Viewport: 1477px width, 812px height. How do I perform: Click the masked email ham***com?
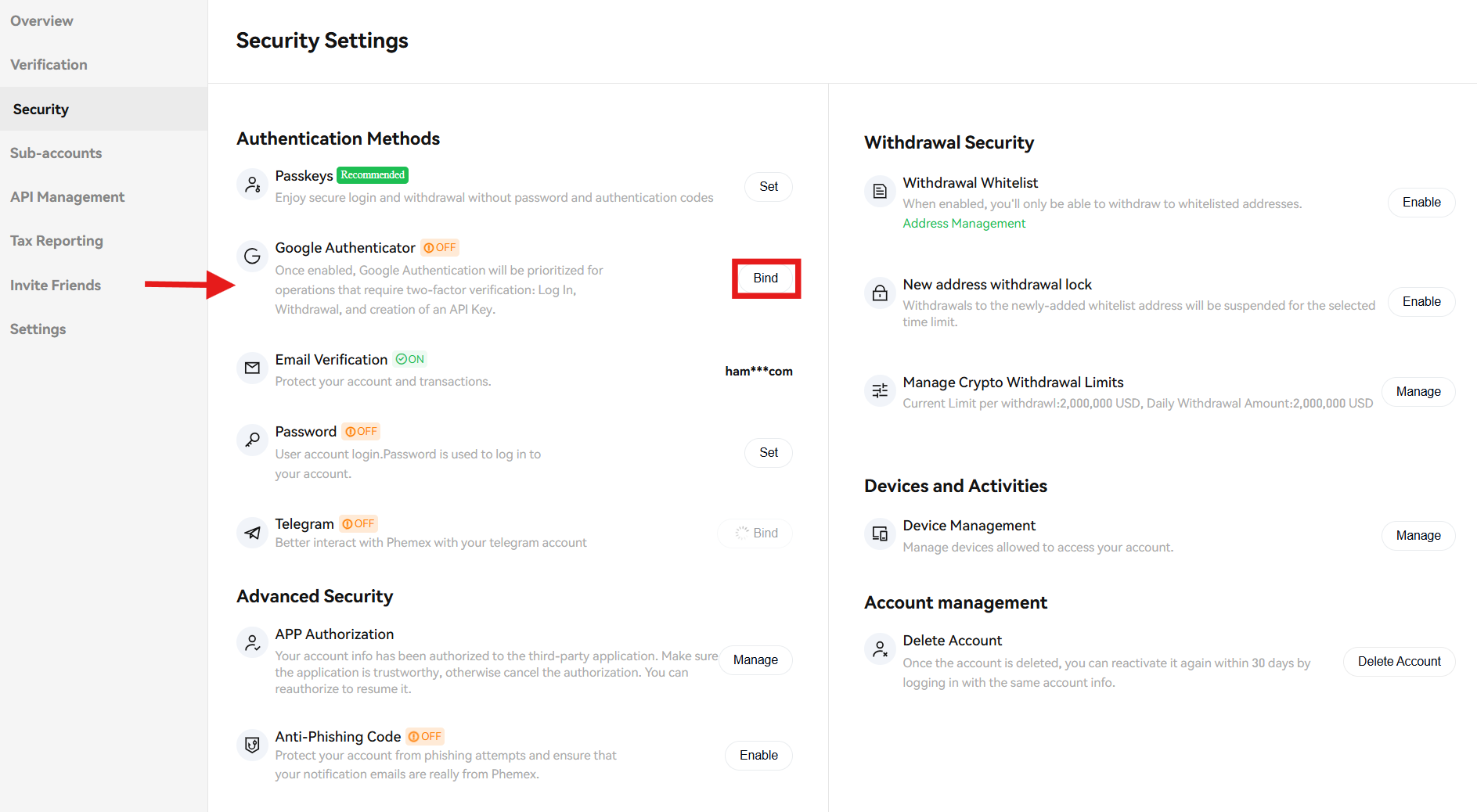tap(758, 371)
